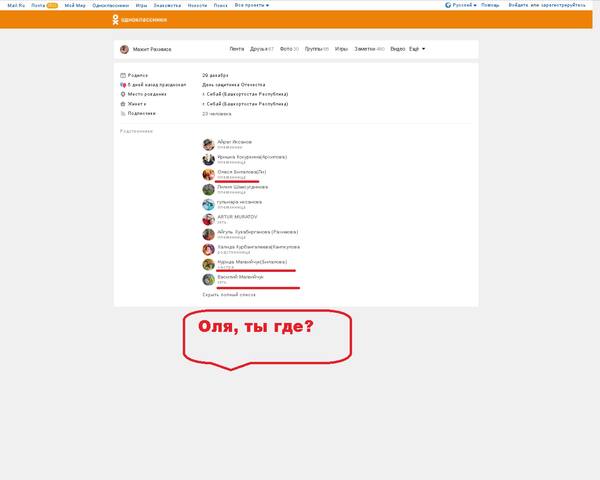Screen dimensions: 600x480
Task: Open the 'Русский' language dropdown
Action: pos(464,5)
